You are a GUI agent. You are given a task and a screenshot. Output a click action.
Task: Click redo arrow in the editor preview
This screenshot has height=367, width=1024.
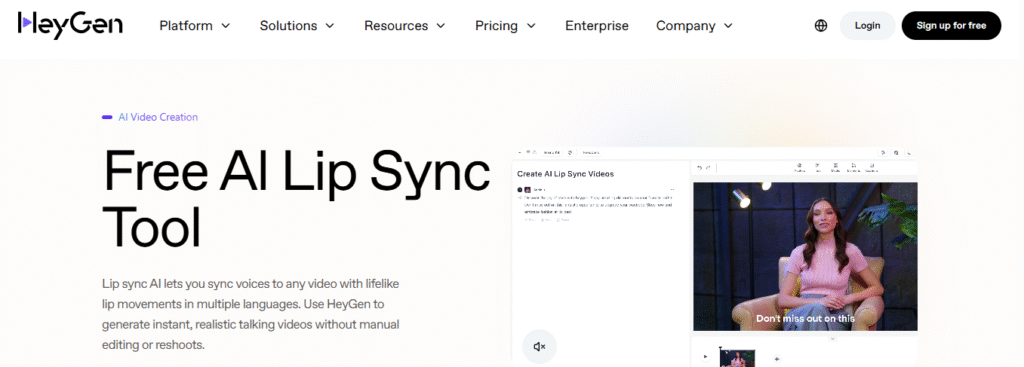click(708, 168)
